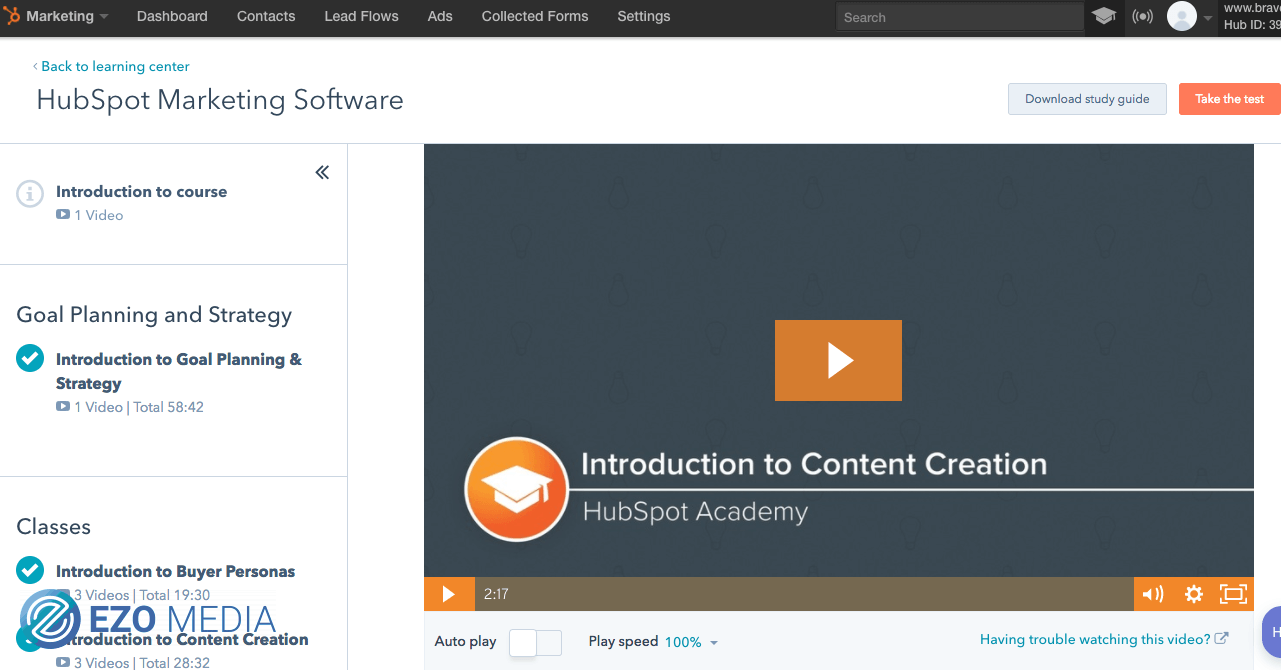Click the HubSpot Marketing Software page title
The width and height of the screenshot is (1281, 670).
[x=220, y=100]
